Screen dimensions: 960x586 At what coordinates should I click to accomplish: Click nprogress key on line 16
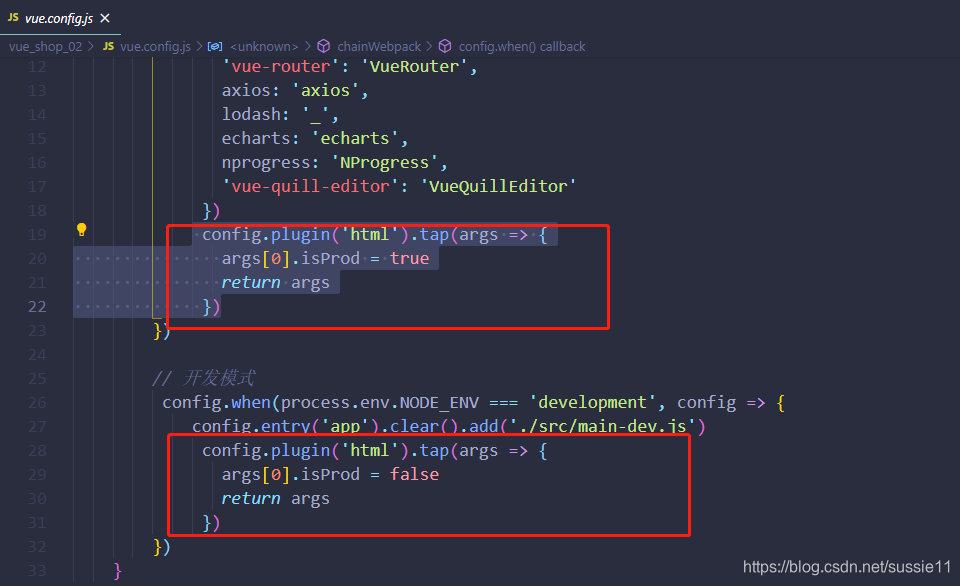[266, 162]
